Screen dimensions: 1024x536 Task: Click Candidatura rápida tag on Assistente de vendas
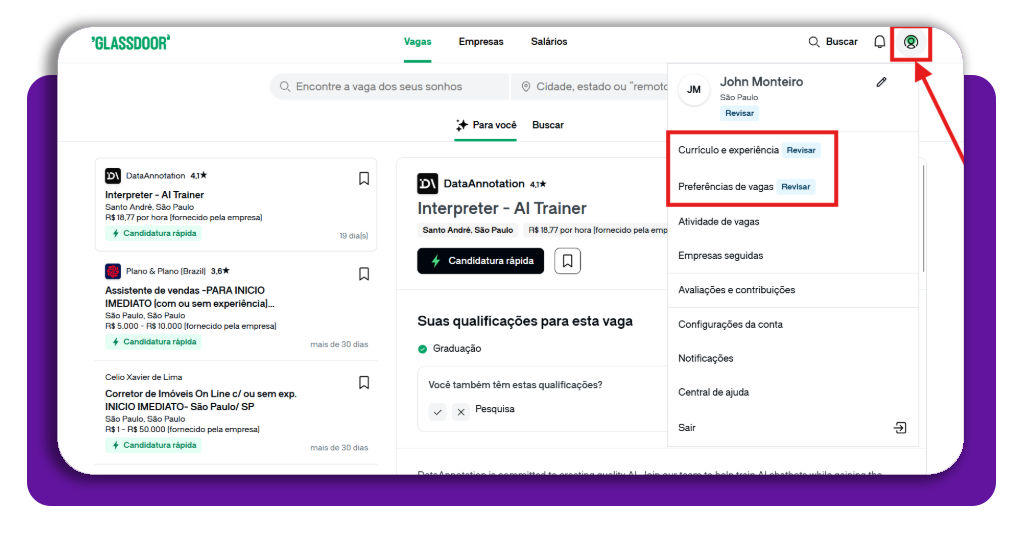[154, 342]
